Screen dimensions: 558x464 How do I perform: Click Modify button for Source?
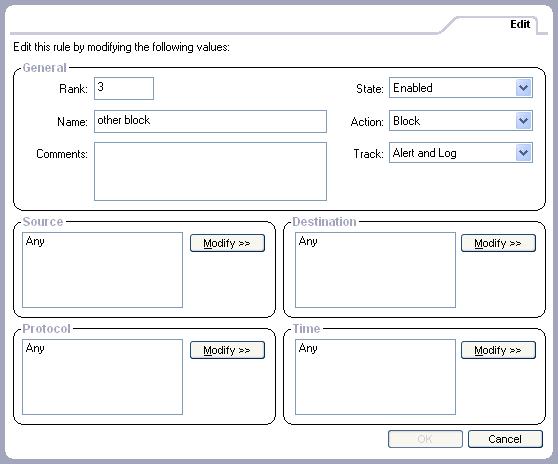pos(227,243)
